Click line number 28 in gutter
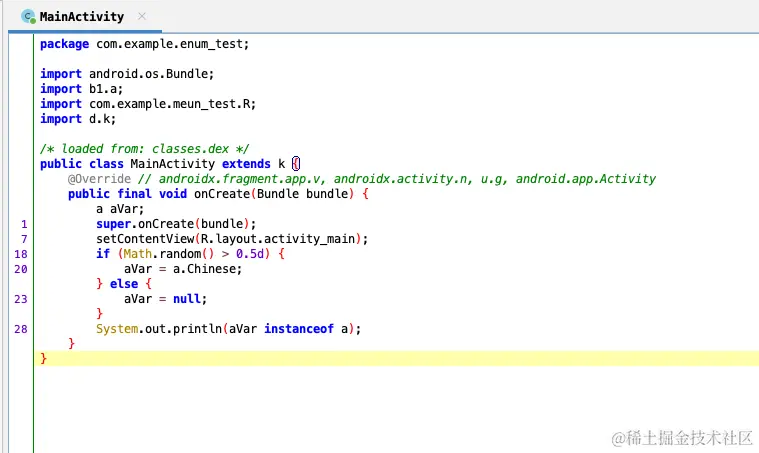The width and height of the screenshot is (759, 453). coord(21,329)
